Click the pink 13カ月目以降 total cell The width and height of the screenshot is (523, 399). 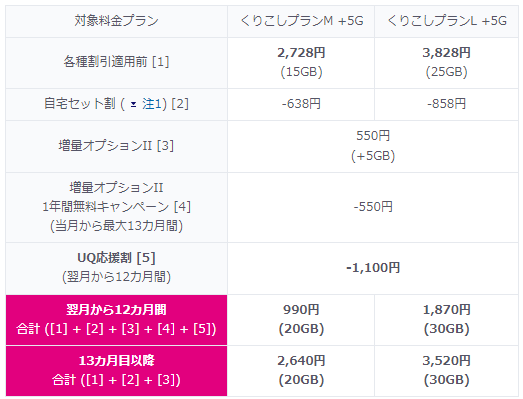116,371
